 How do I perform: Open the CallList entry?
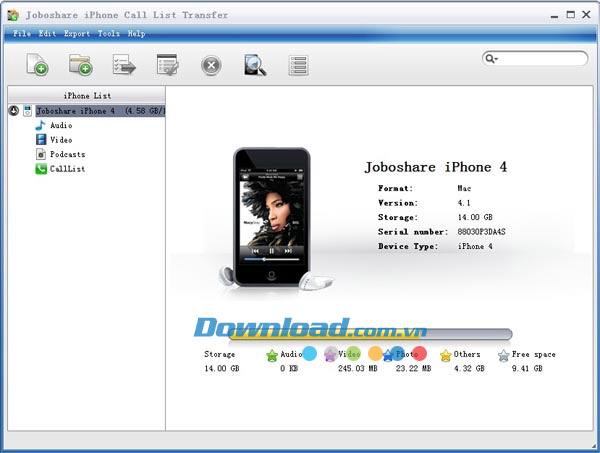pyautogui.click(x=66, y=169)
